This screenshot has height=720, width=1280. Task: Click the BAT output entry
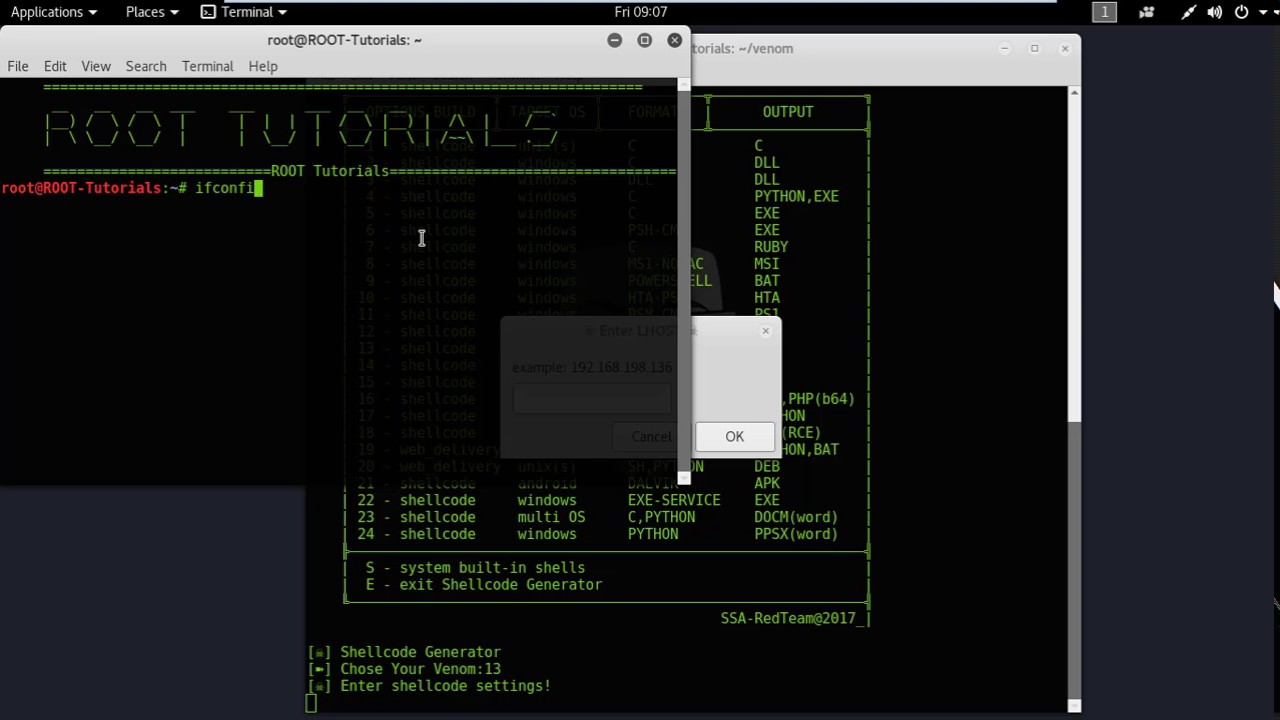click(766, 281)
